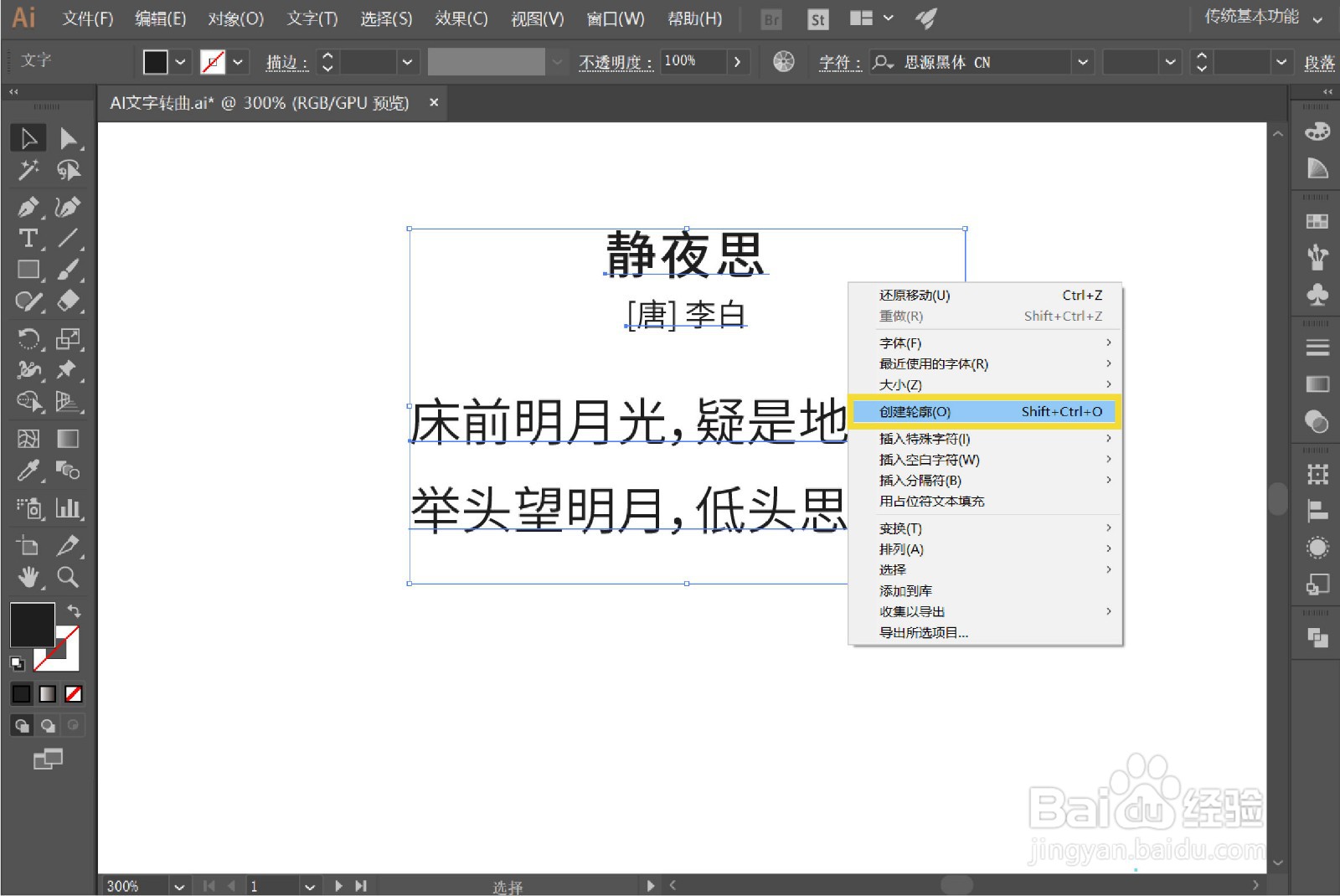Screen dimensions: 1340x896
Task: Open the Swatches panel from the right dock
Action: pos(1316,220)
